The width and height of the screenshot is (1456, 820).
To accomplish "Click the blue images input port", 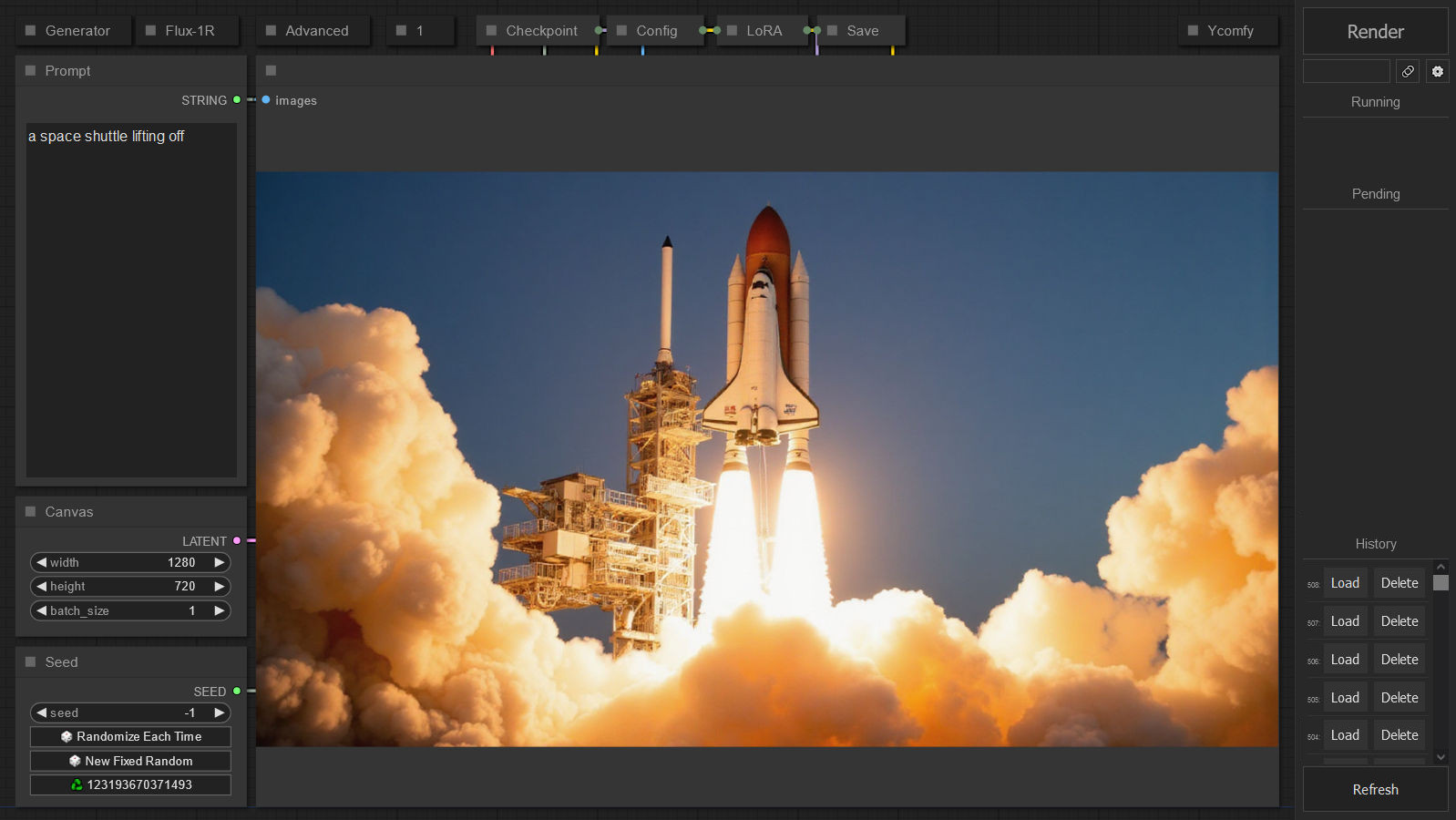I will coord(266,100).
